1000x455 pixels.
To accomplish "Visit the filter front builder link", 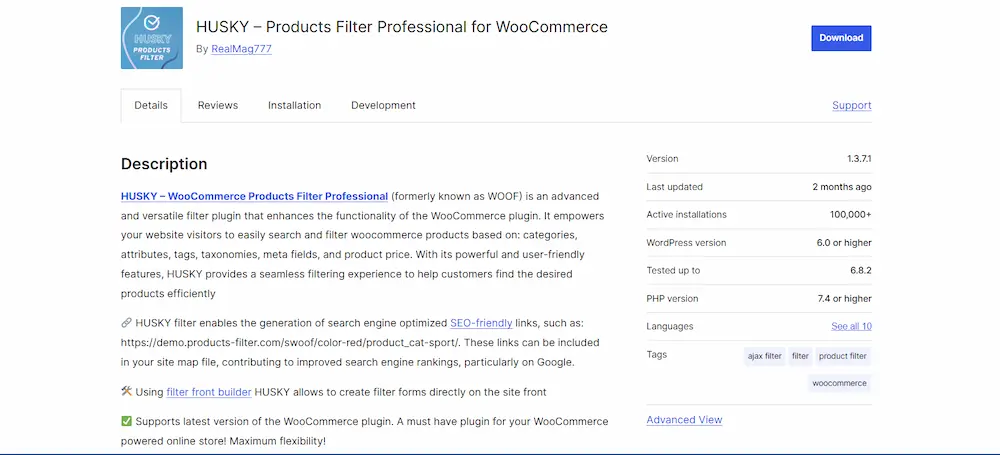I will [x=209, y=392].
